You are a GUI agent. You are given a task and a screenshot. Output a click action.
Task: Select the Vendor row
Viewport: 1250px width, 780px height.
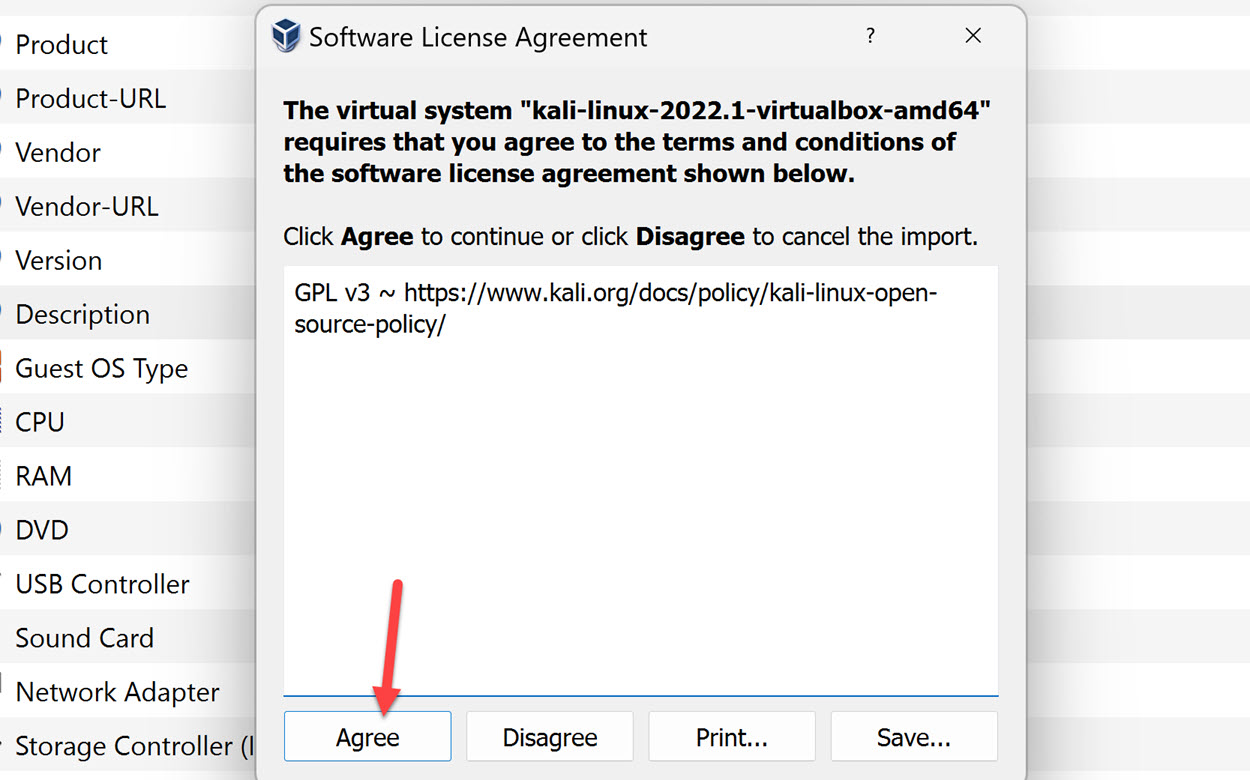pos(58,152)
